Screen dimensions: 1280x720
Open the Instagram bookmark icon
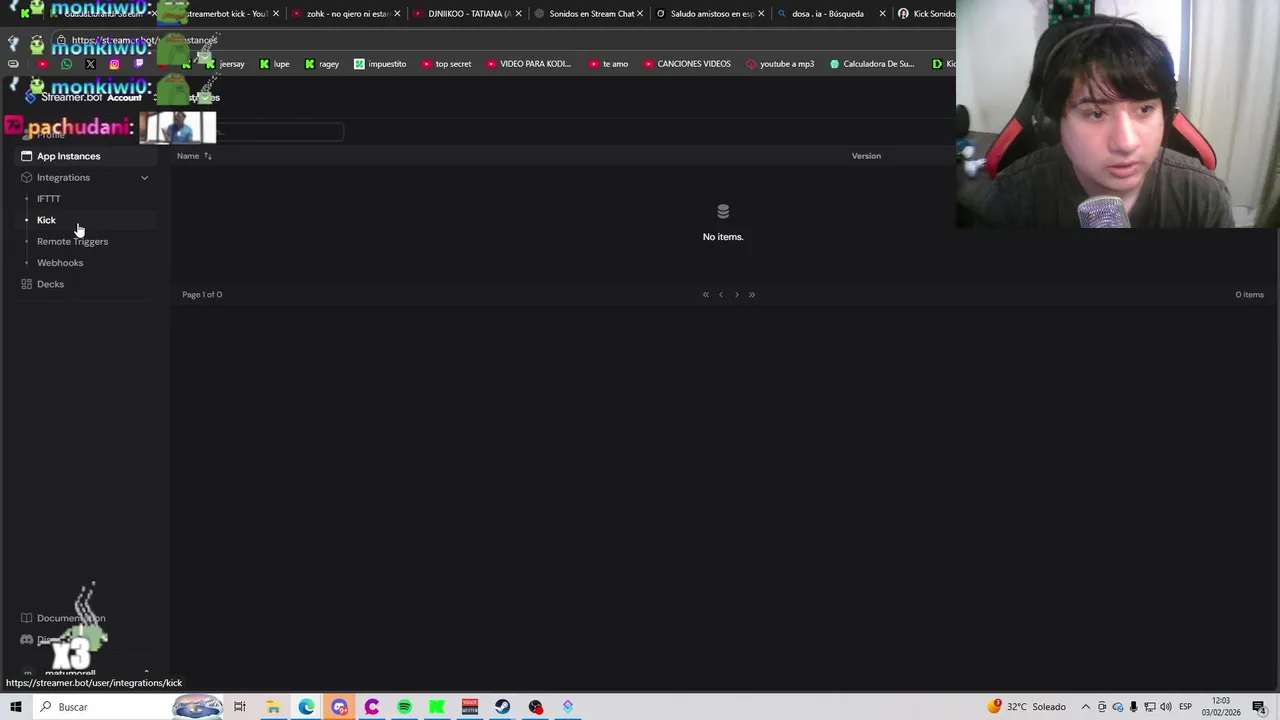point(114,64)
